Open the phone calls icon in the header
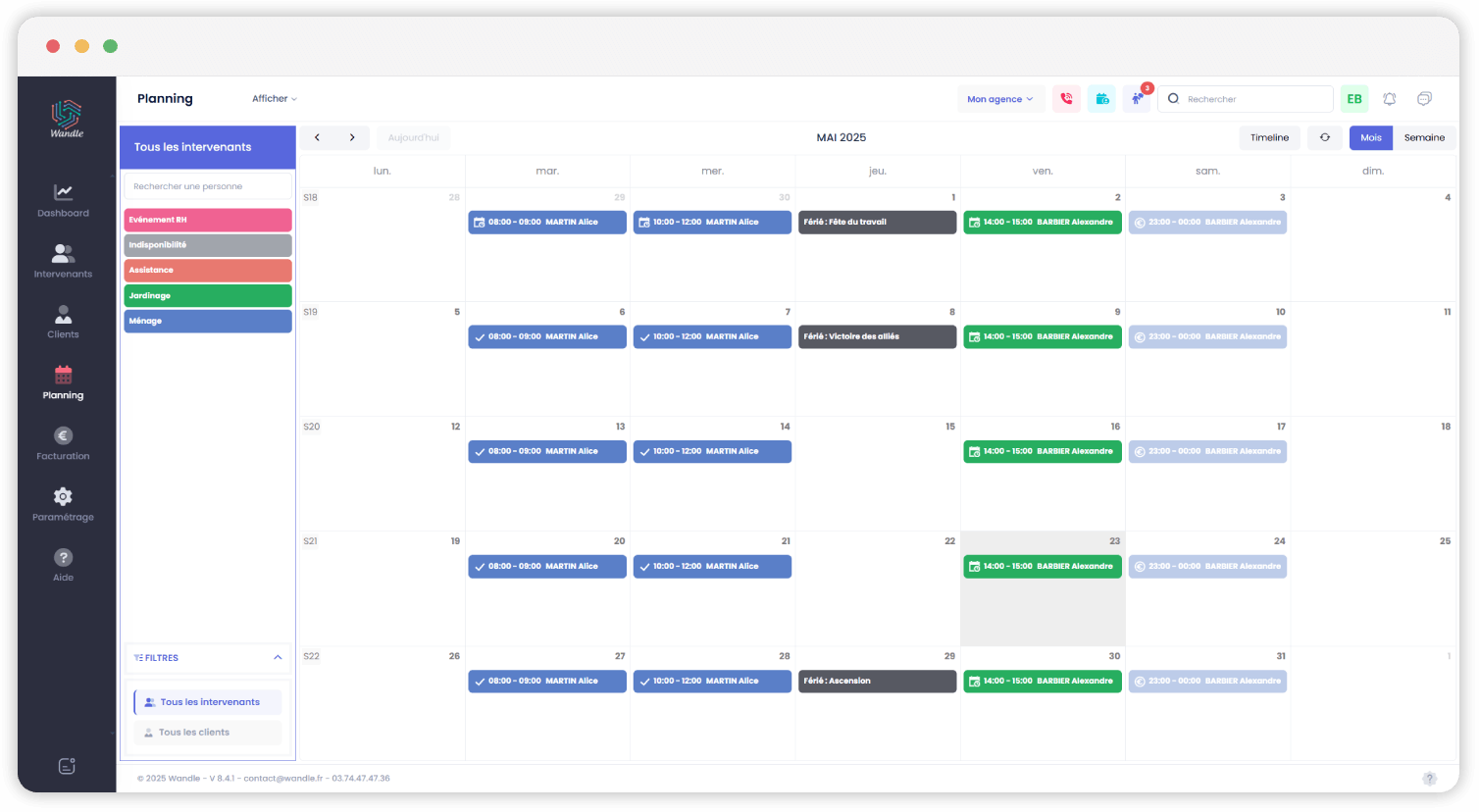The image size is (1479, 812). (1066, 98)
